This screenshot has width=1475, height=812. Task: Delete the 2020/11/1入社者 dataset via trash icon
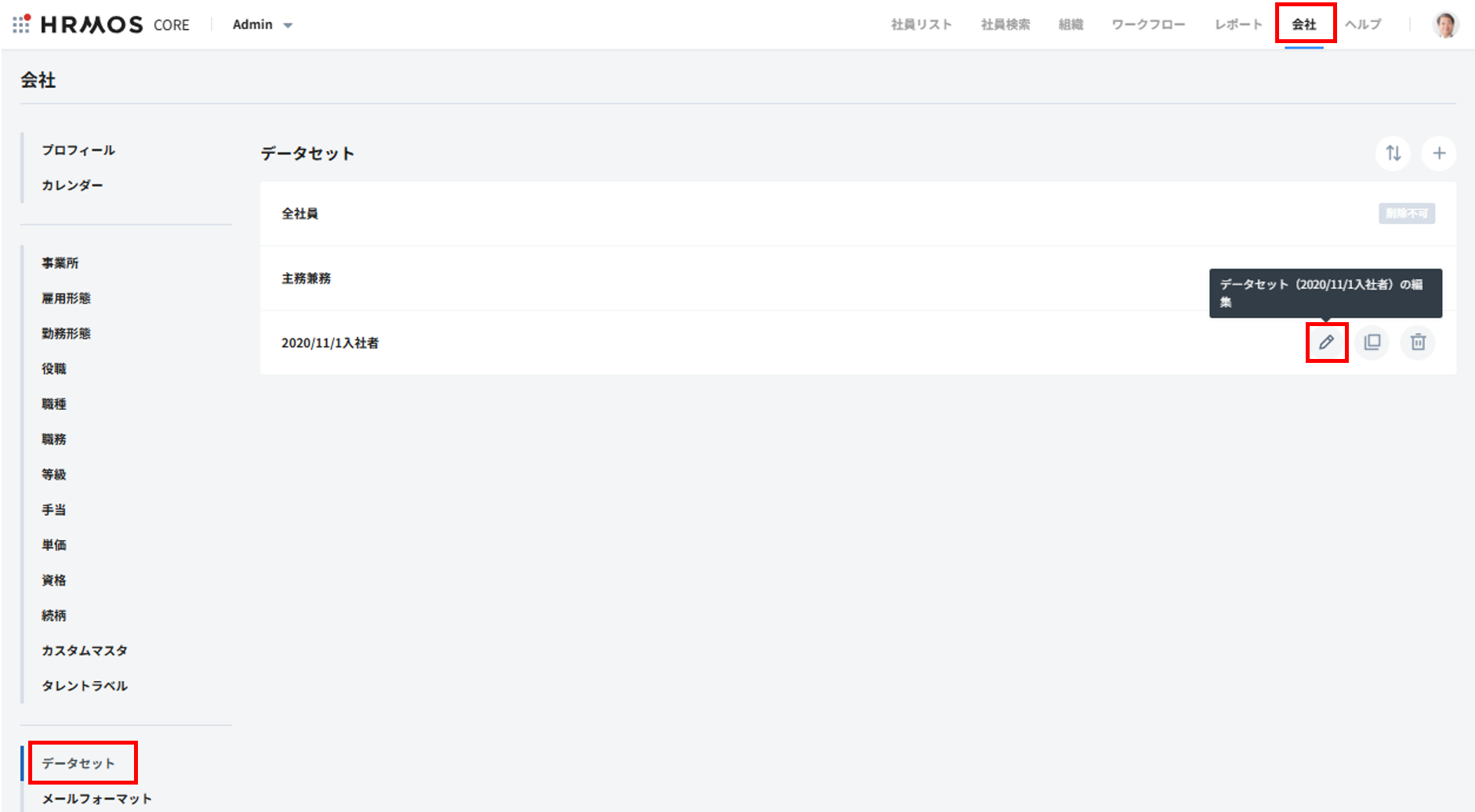click(1418, 343)
